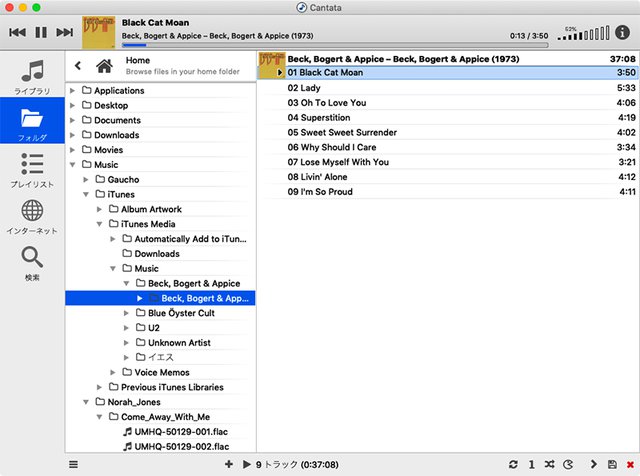640x476 pixels.
Task: Select the Unknown Artist folder
Action: tap(179, 343)
